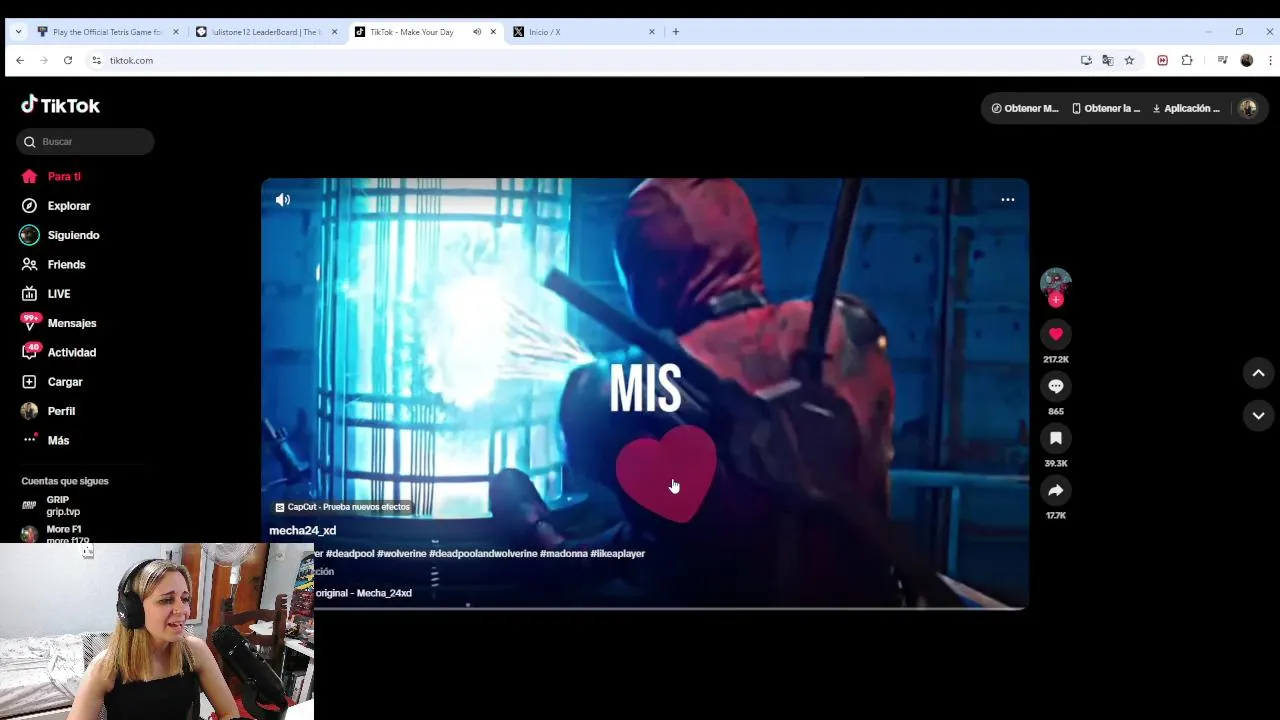Open hashtag #madonna

pyautogui.click(x=563, y=553)
